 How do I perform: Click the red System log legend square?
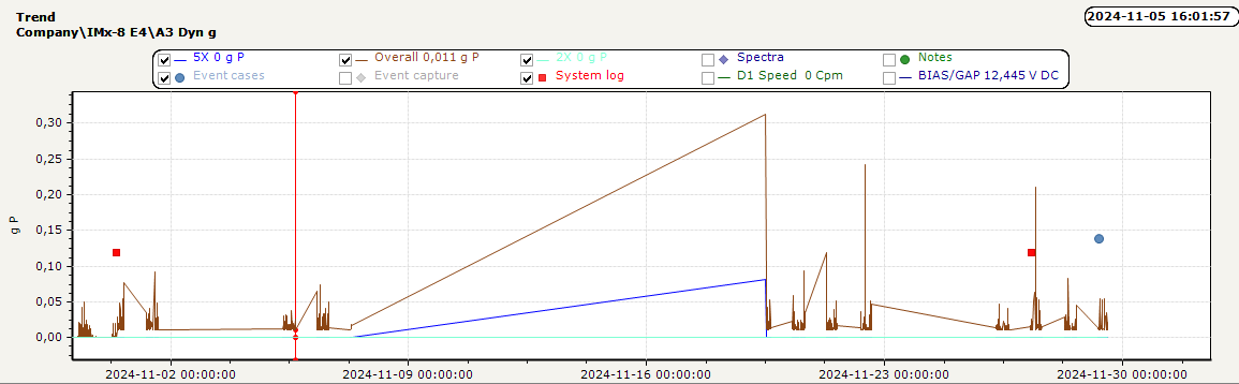tap(542, 77)
